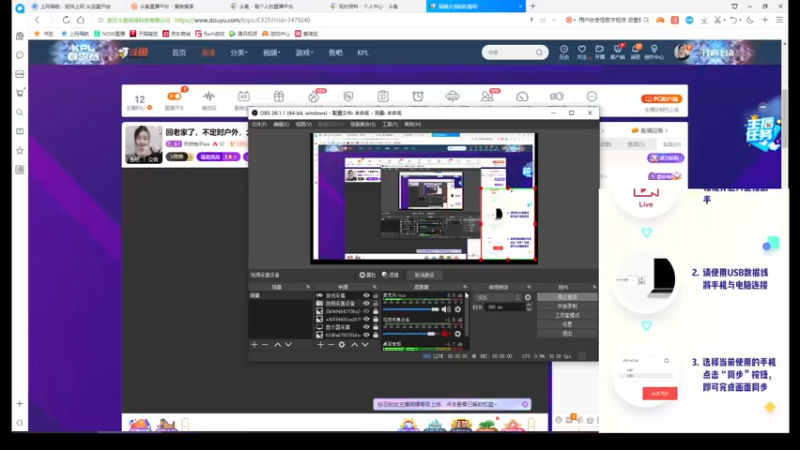
Task: Toggle lock on display capture source 显示器采集
Action: [x=376, y=327]
